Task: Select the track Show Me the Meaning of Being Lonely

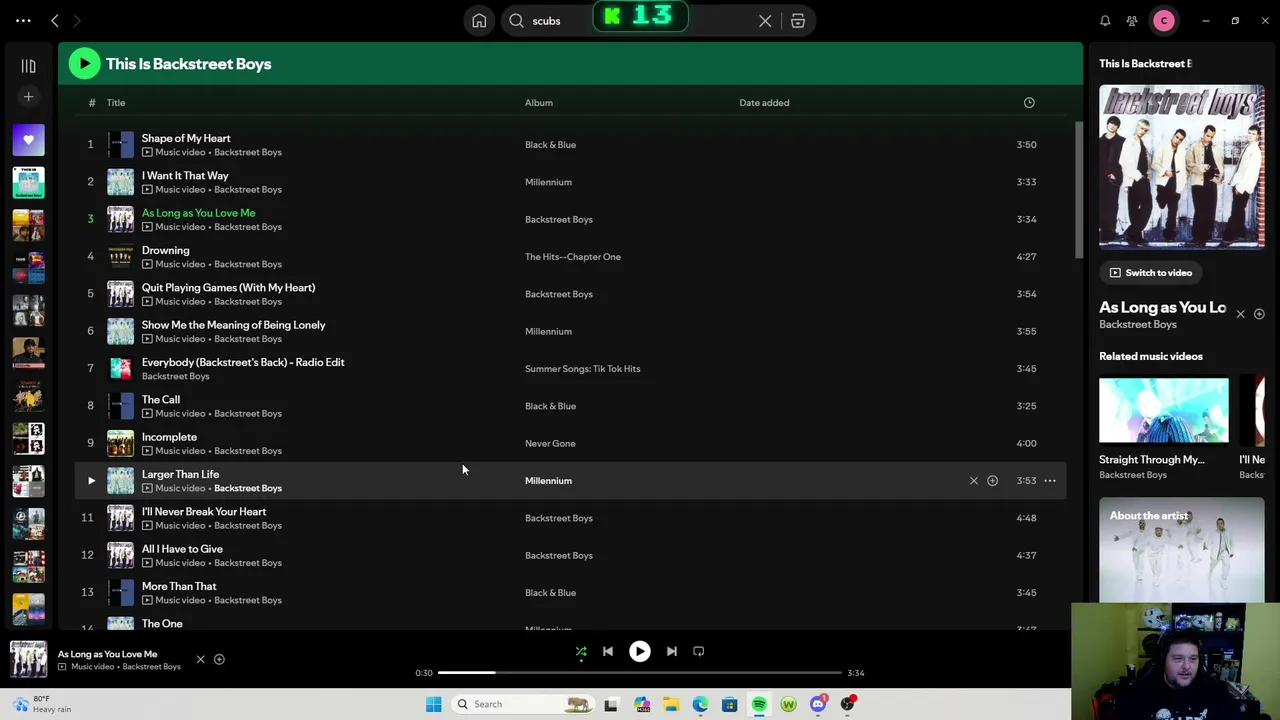Action: pyautogui.click(x=233, y=325)
